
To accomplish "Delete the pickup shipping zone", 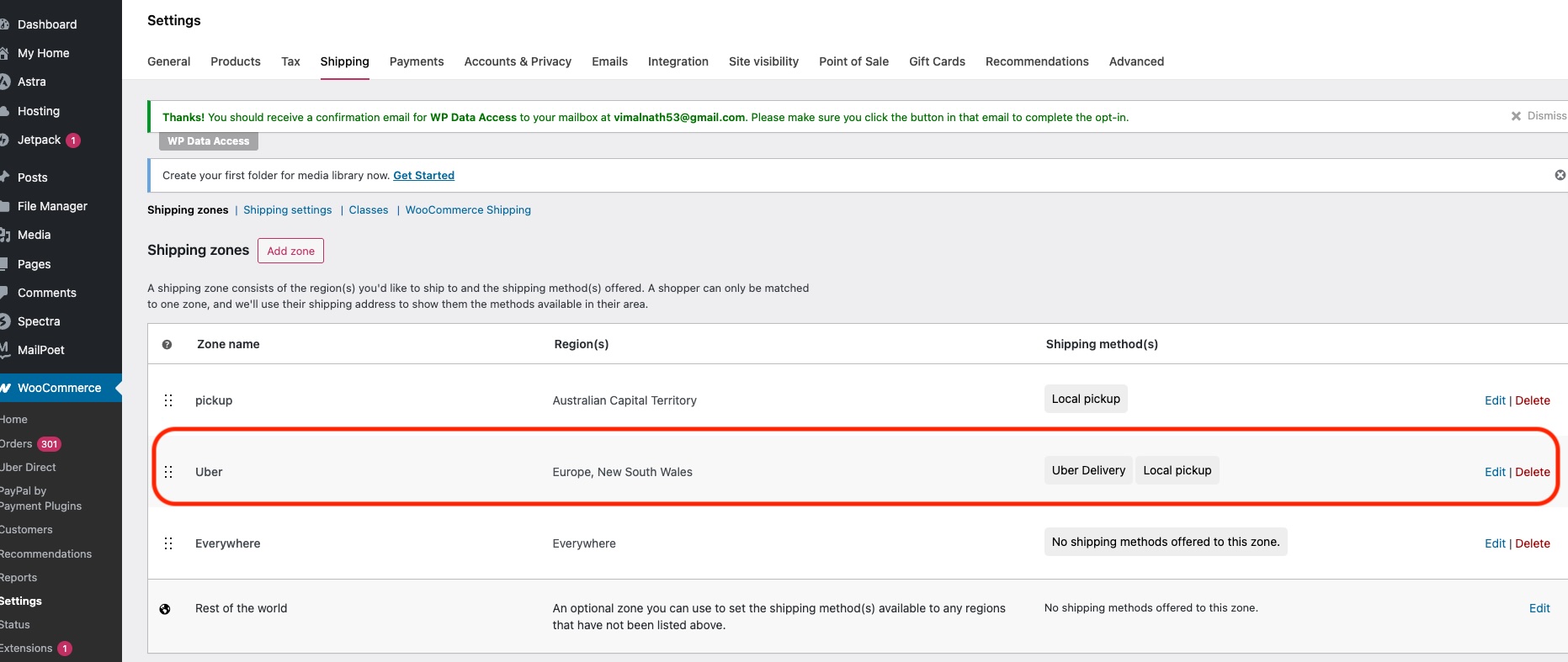I will (1532, 400).
